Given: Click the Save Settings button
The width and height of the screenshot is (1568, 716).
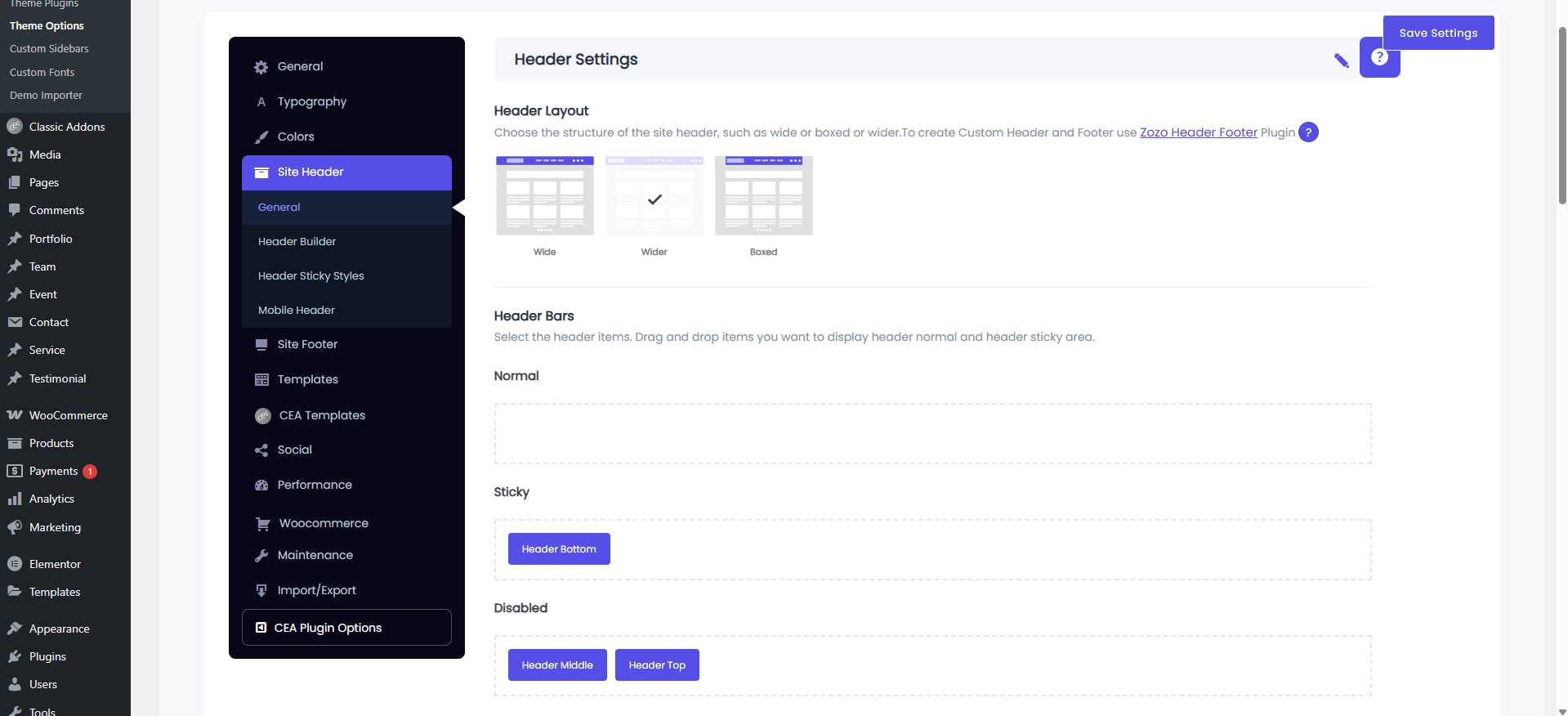Looking at the screenshot, I should (x=1437, y=34).
